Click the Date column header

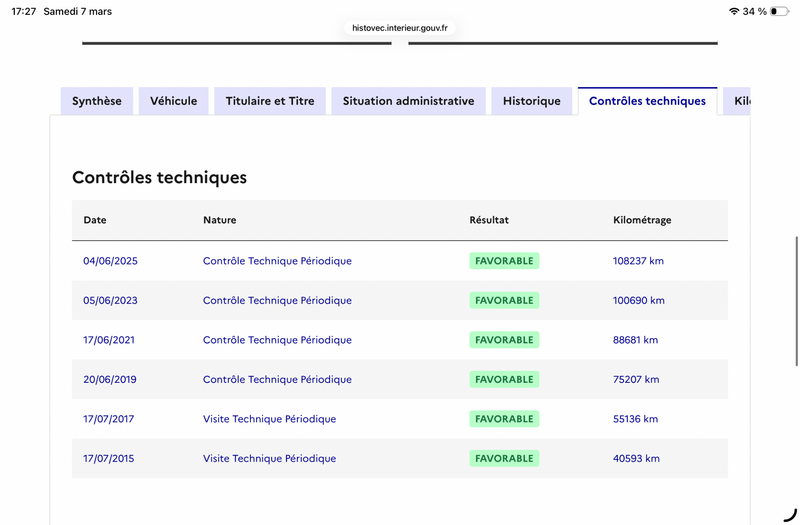tap(95, 220)
